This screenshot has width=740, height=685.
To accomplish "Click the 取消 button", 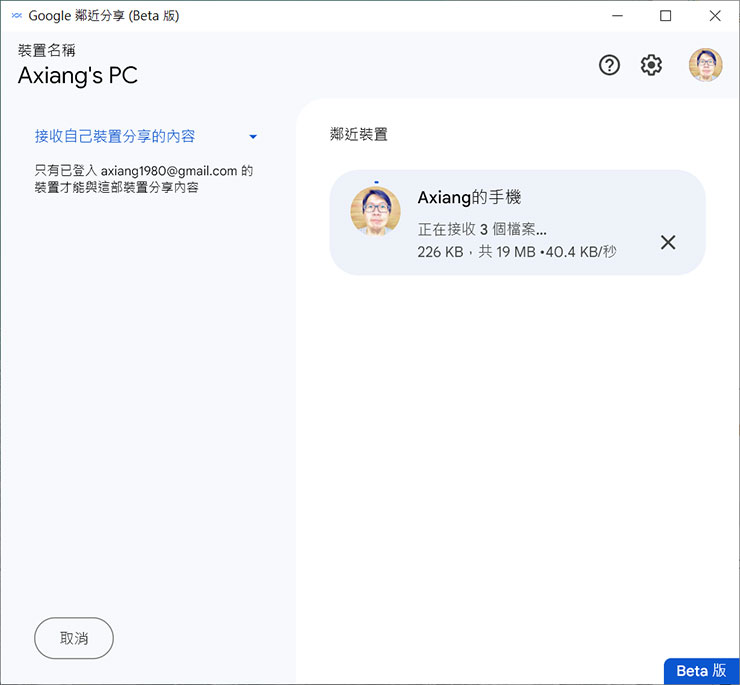I will tap(74, 638).
